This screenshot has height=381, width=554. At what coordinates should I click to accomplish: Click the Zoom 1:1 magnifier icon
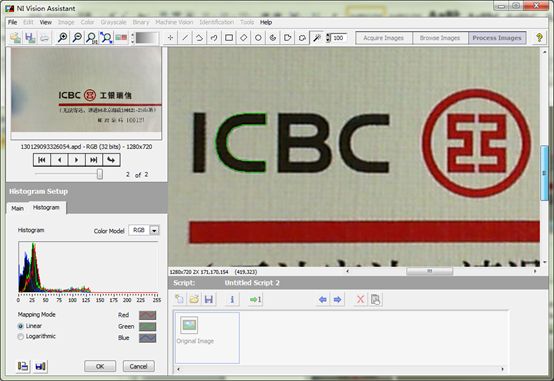tap(92, 37)
